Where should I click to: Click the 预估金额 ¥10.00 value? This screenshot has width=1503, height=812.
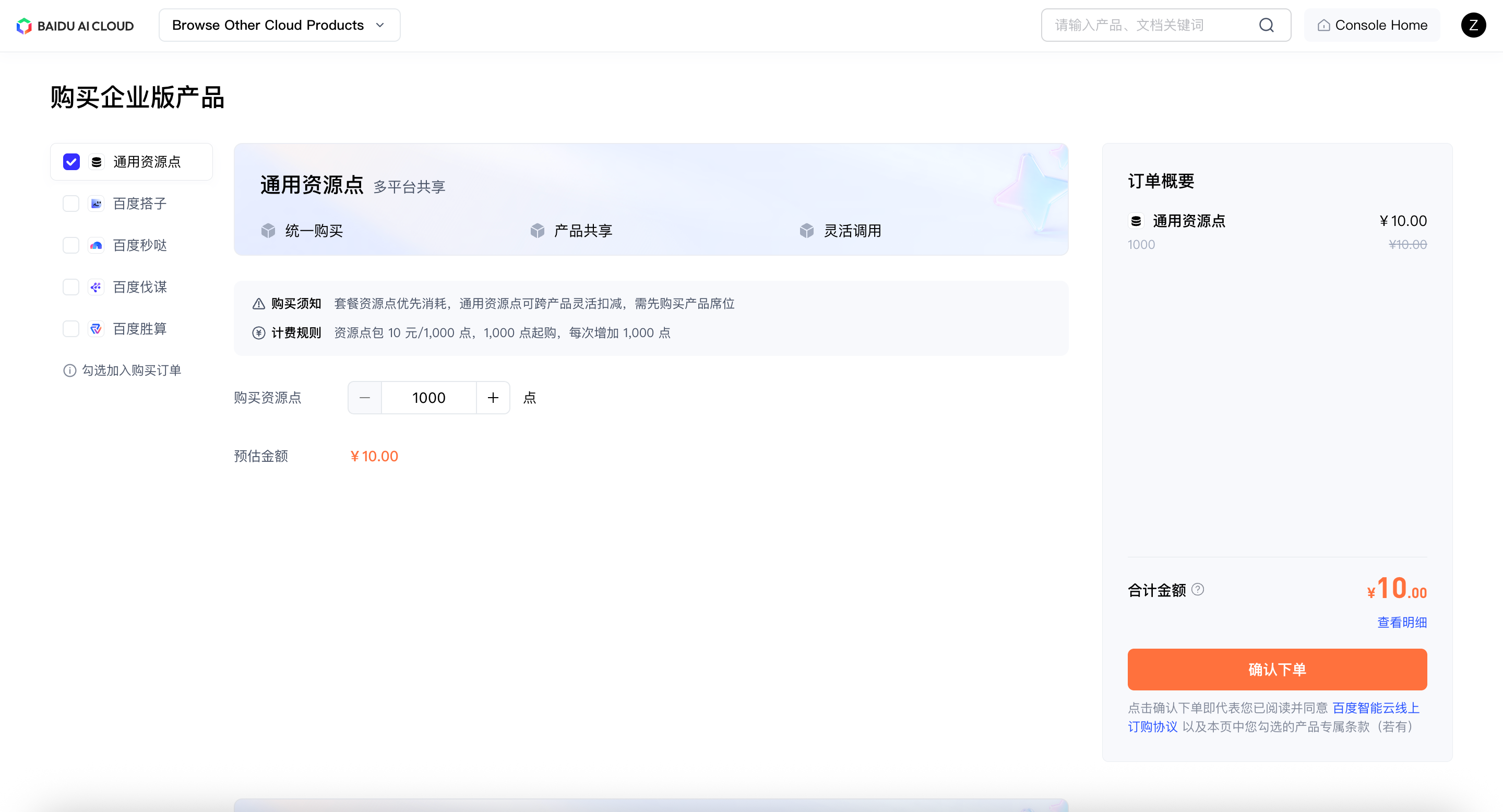tap(374, 456)
